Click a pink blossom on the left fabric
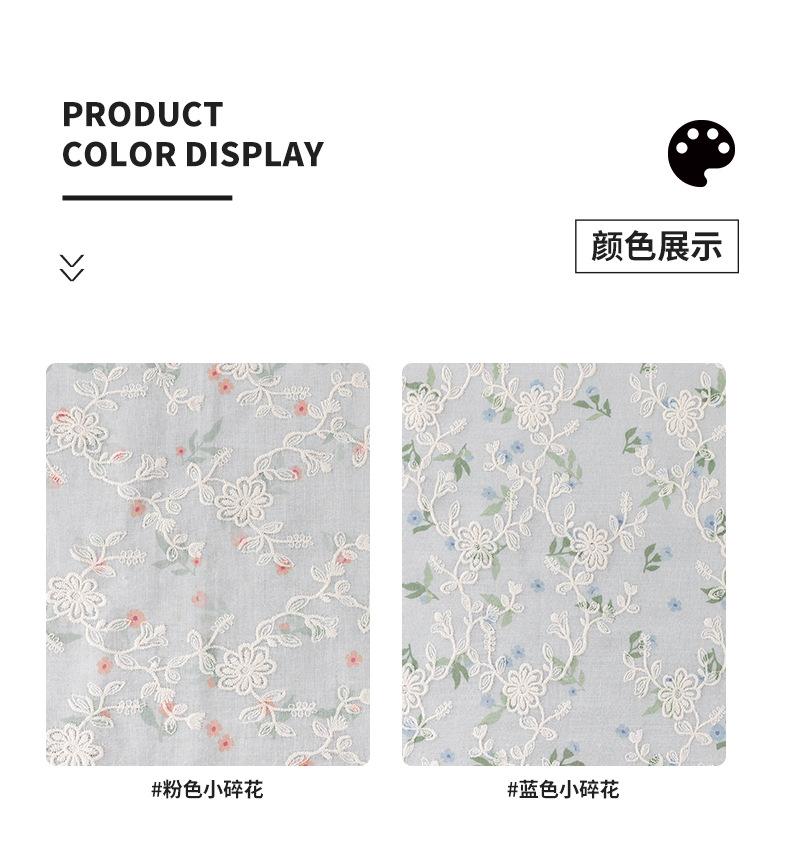 click(x=301, y=409)
